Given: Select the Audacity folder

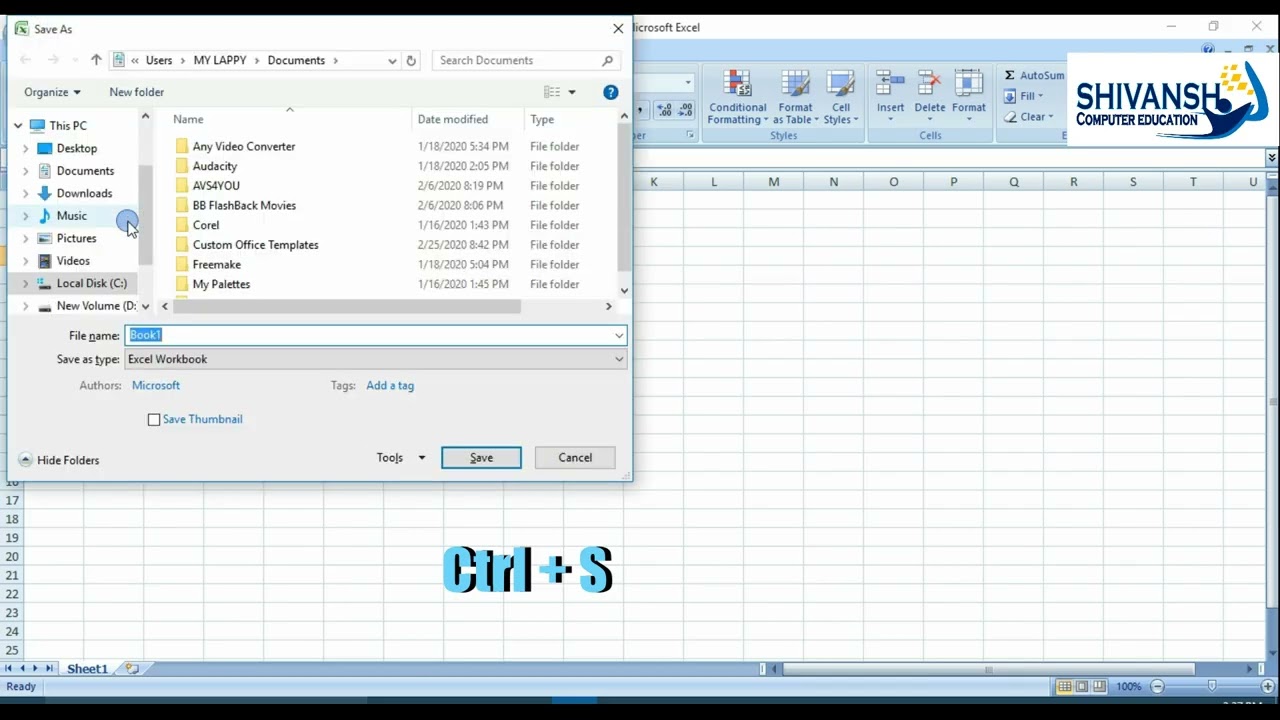Looking at the screenshot, I should tap(215, 166).
